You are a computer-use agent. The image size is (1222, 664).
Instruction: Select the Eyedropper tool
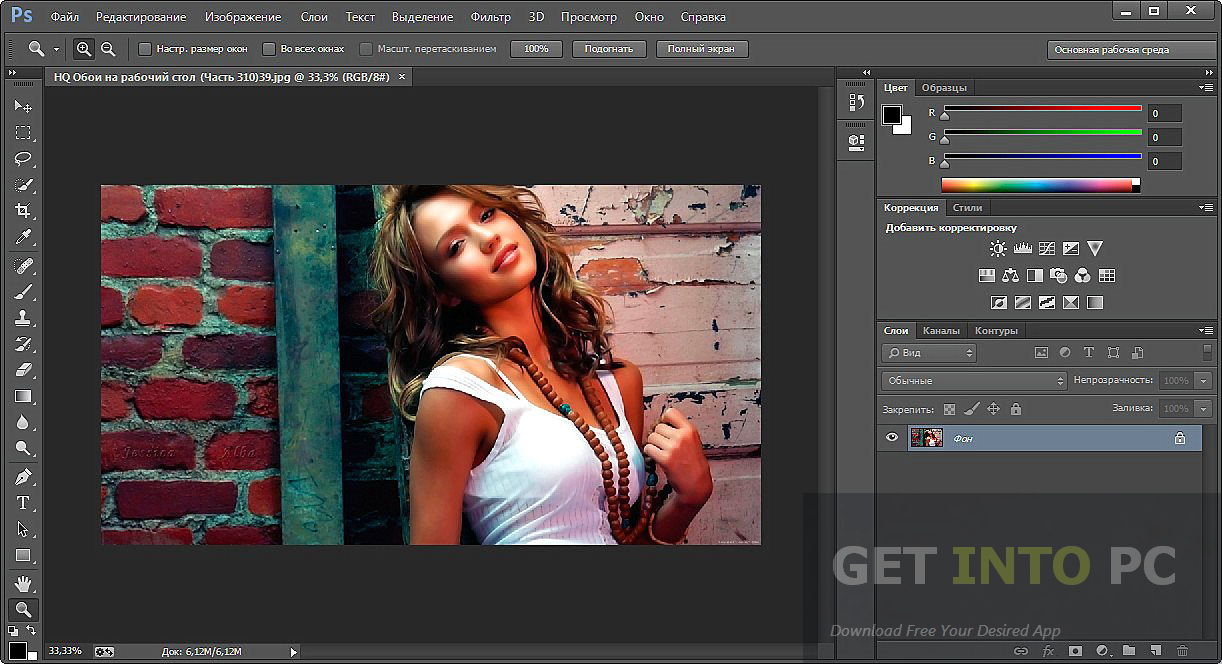(22, 237)
